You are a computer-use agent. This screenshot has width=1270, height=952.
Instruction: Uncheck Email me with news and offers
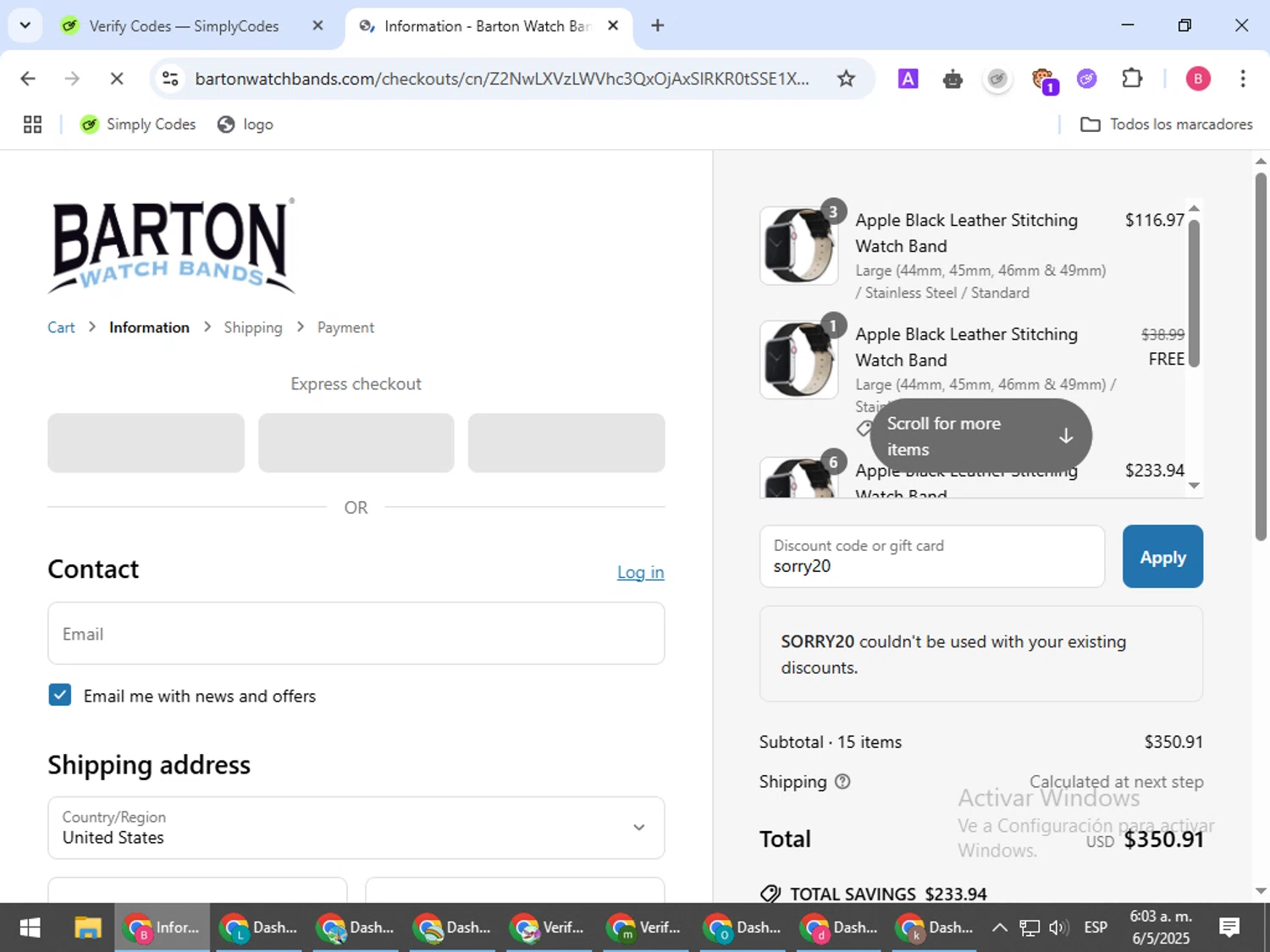(x=59, y=696)
